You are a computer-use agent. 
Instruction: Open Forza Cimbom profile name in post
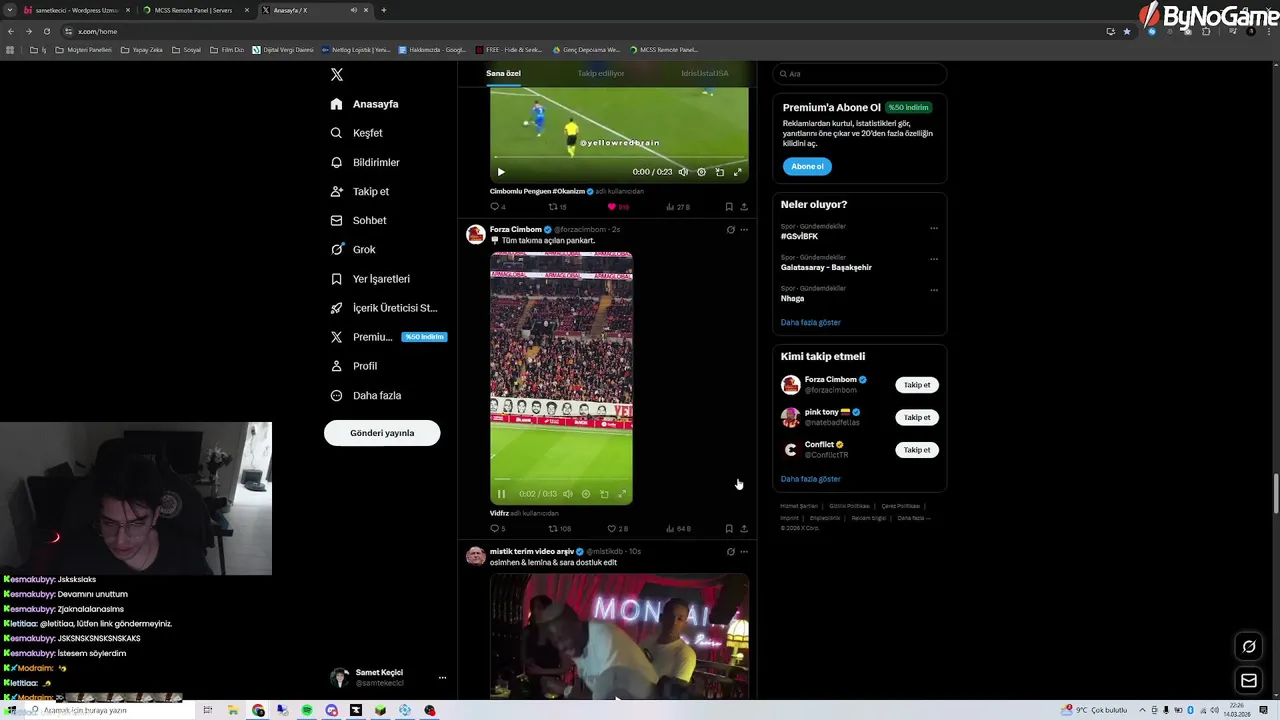515,229
